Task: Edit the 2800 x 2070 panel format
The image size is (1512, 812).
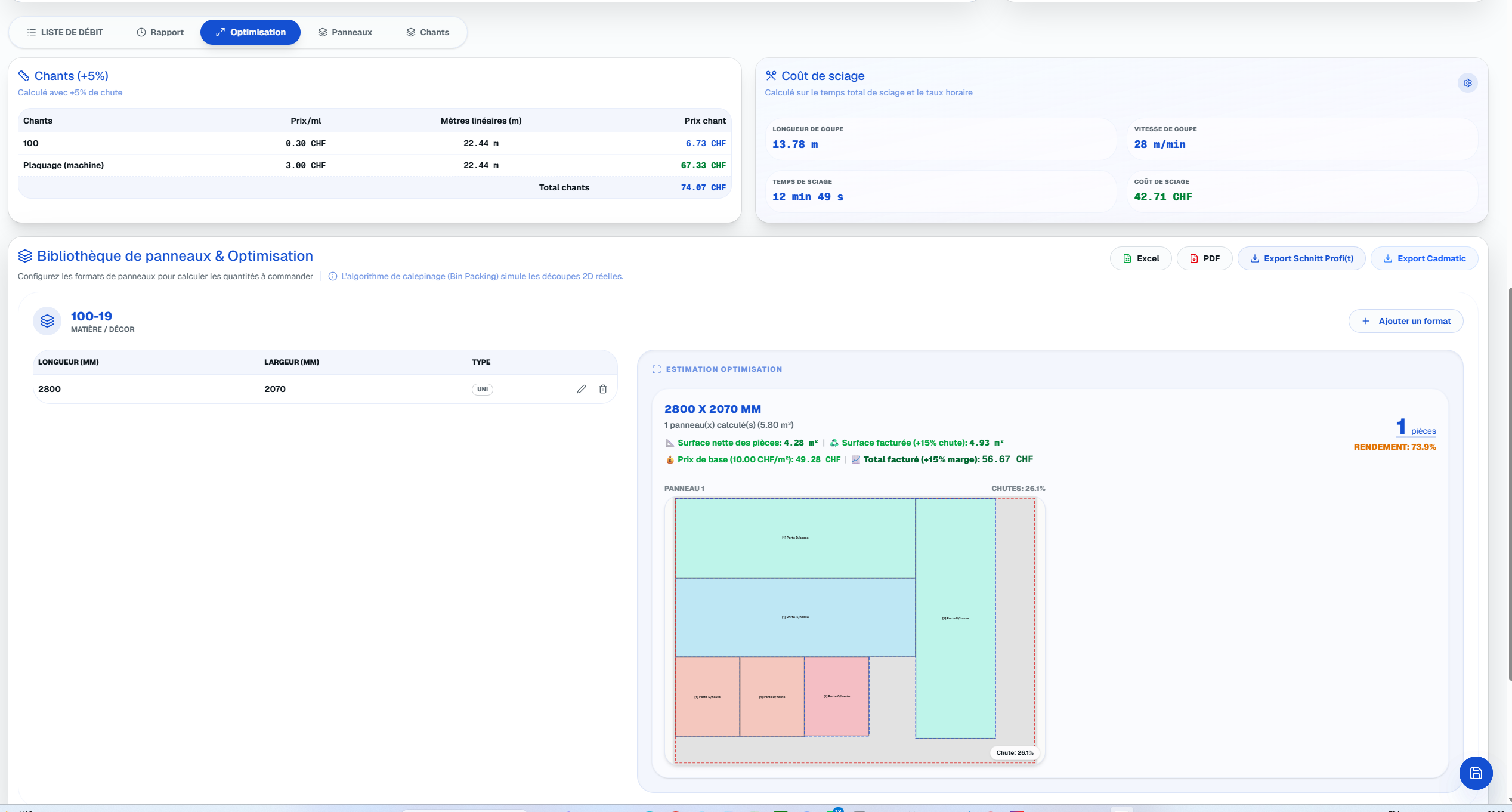Action: coord(582,389)
